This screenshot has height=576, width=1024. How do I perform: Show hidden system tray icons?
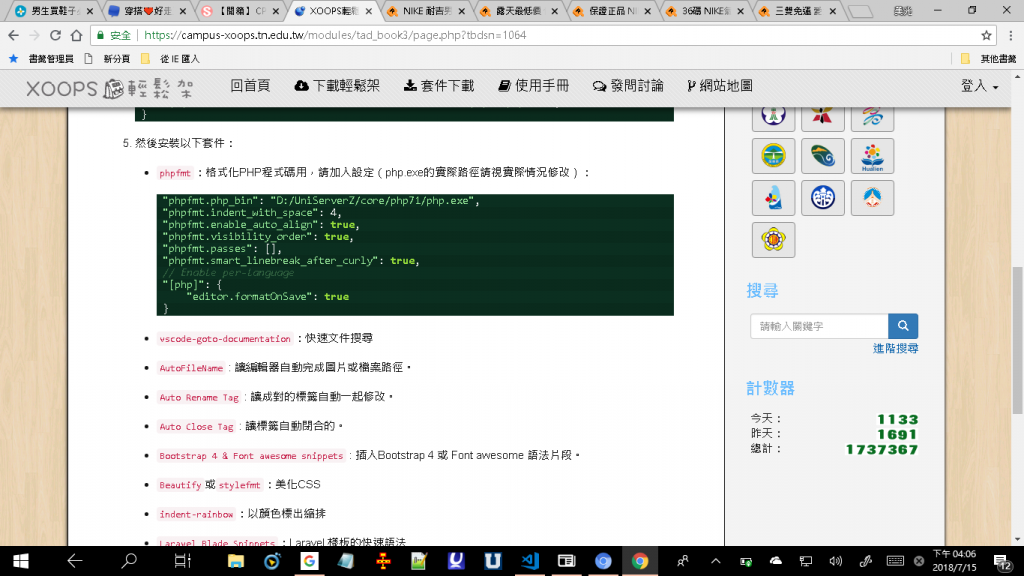[716, 561]
